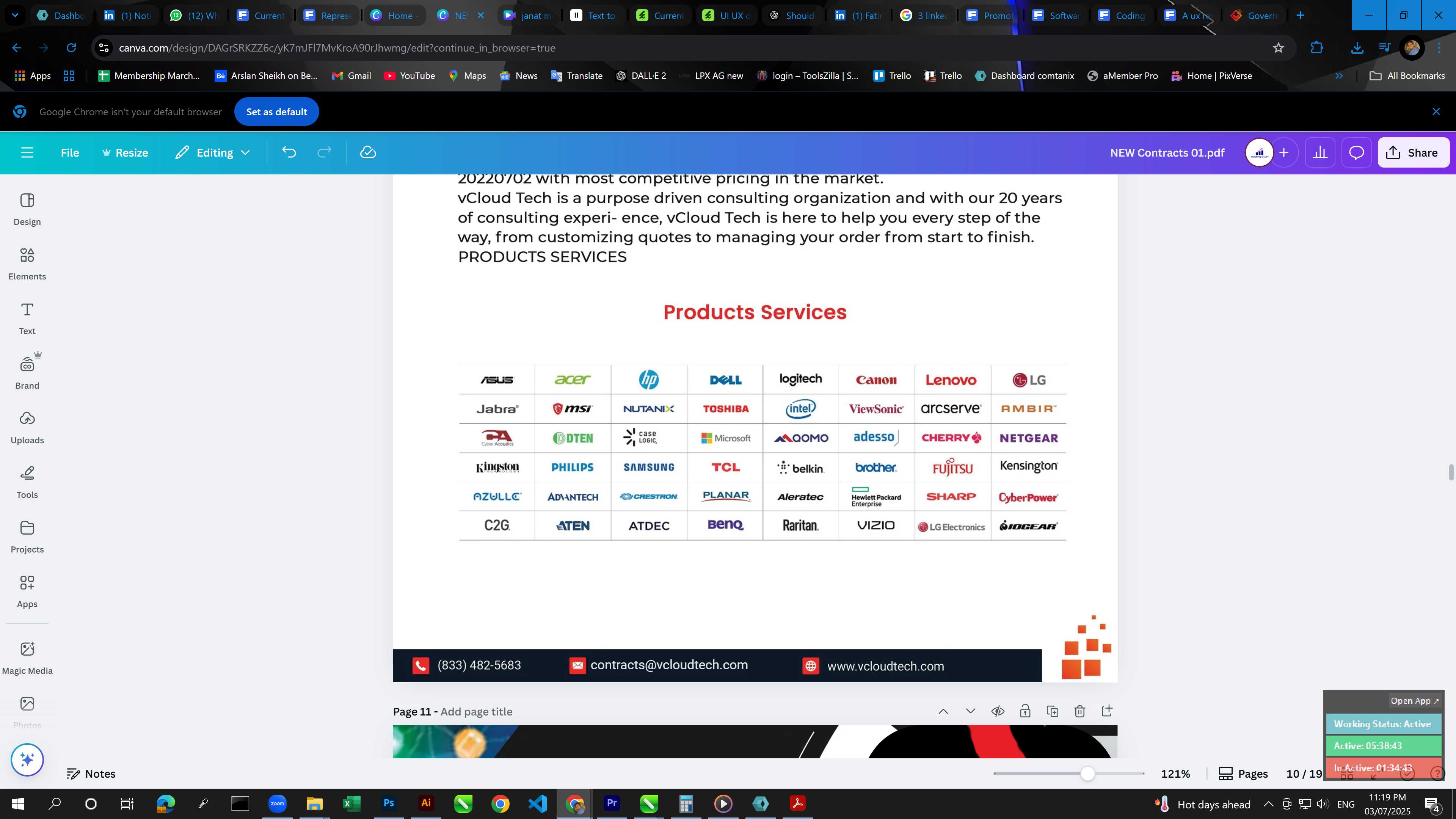Viewport: 1456px width, 819px height.
Task: Hide Page 11 with the eye icon
Action: pyautogui.click(x=998, y=711)
